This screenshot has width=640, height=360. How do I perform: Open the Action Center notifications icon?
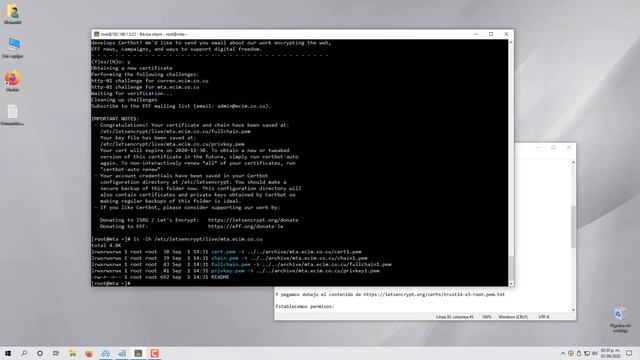coord(629,353)
